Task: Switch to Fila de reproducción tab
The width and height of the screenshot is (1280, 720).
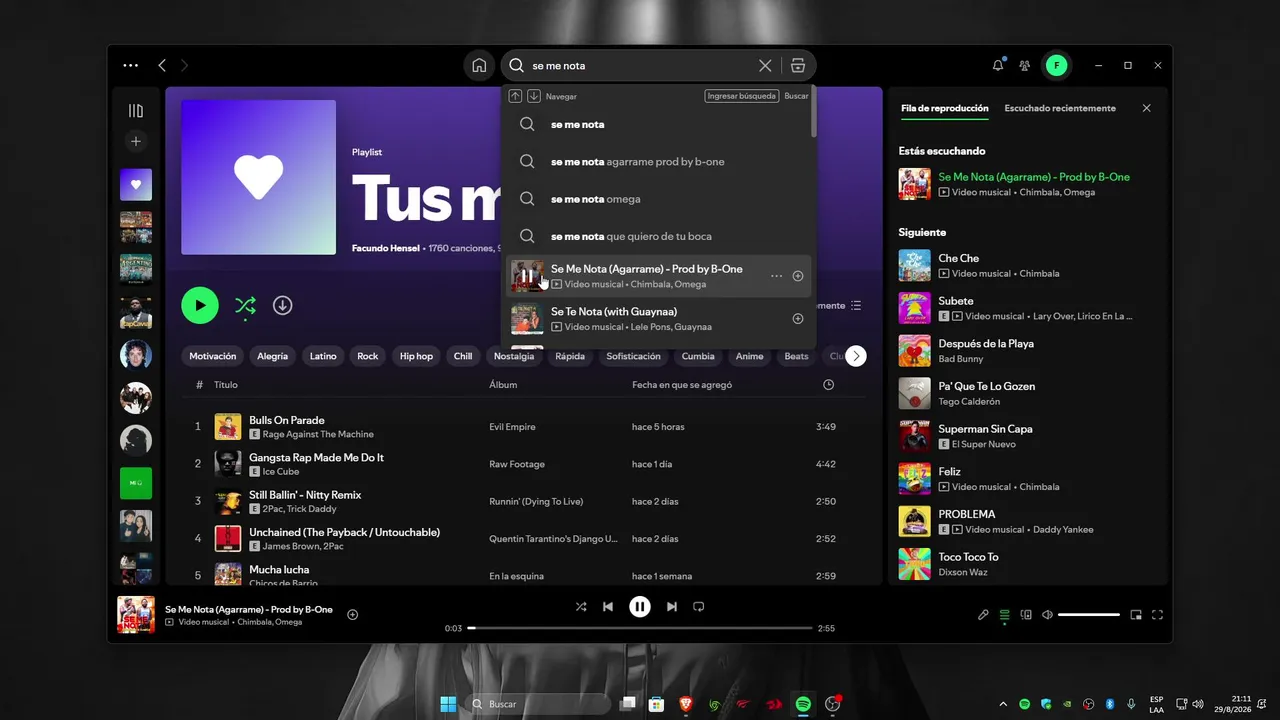Action: tap(945, 108)
